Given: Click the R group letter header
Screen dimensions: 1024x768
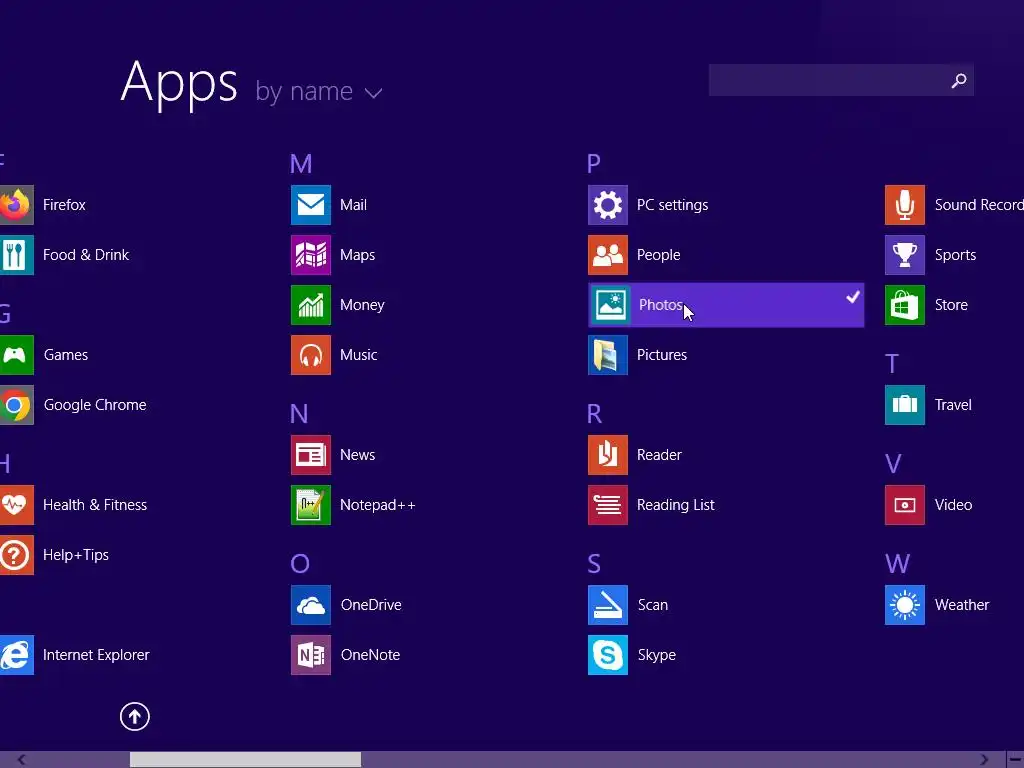Looking at the screenshot, I should [594, 414].
